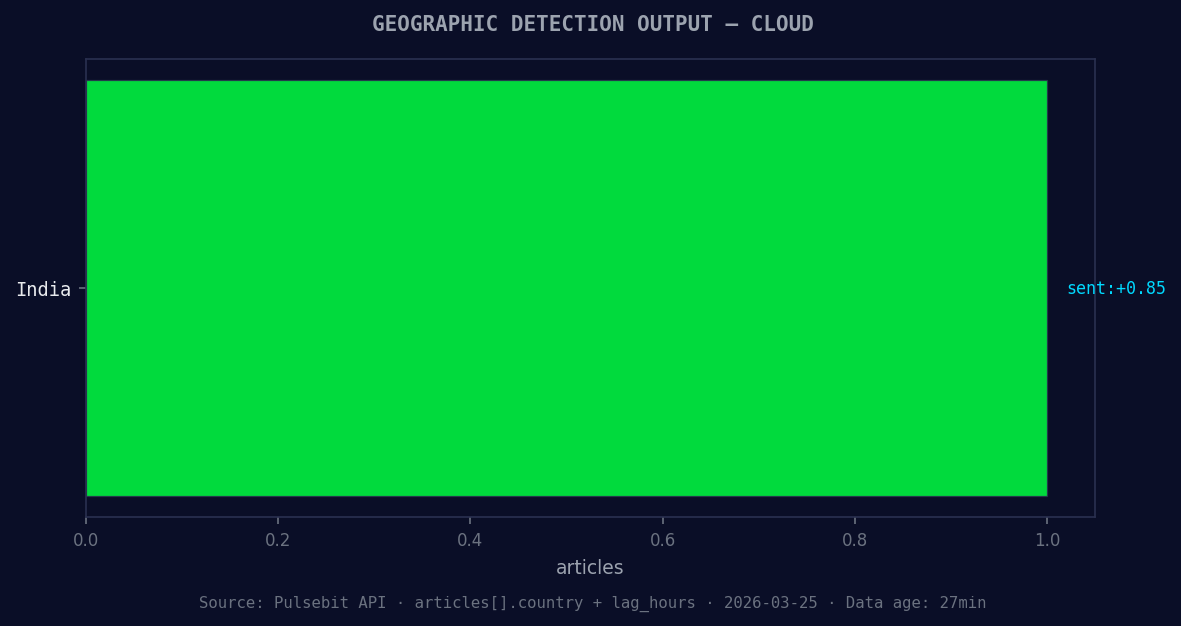Click the CLOUD portion of the title
The image size is (1181, 626).
pyautogui.click(x=782, y=23)
